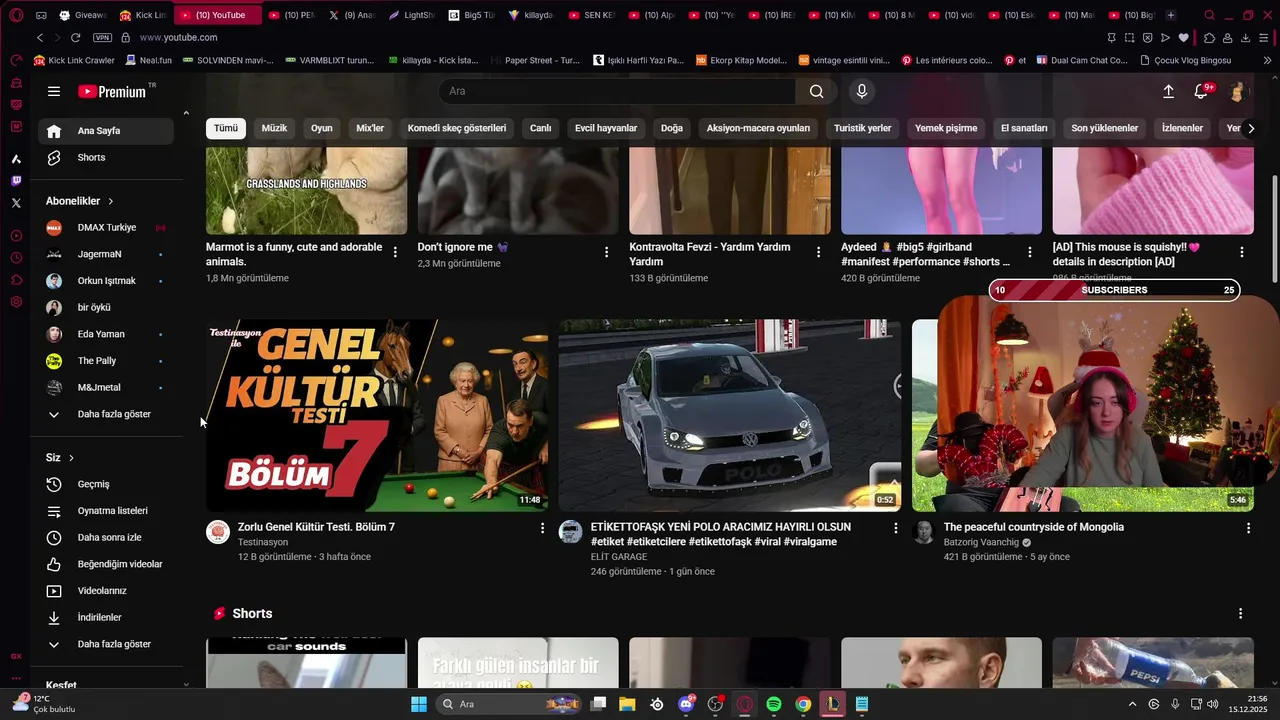Click the YouTube page vertical scrollbar
Screen dimensions: 1280x720
tap(1274, 230)
